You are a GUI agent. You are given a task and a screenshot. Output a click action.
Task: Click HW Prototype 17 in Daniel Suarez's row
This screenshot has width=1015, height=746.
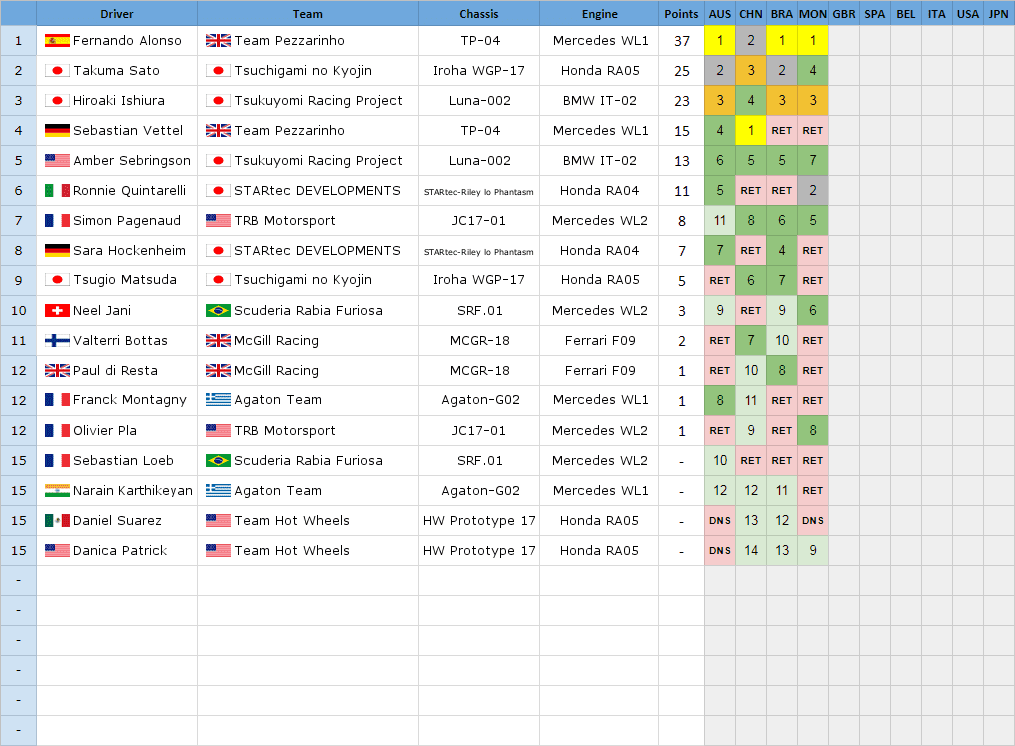tap(479, 521)
